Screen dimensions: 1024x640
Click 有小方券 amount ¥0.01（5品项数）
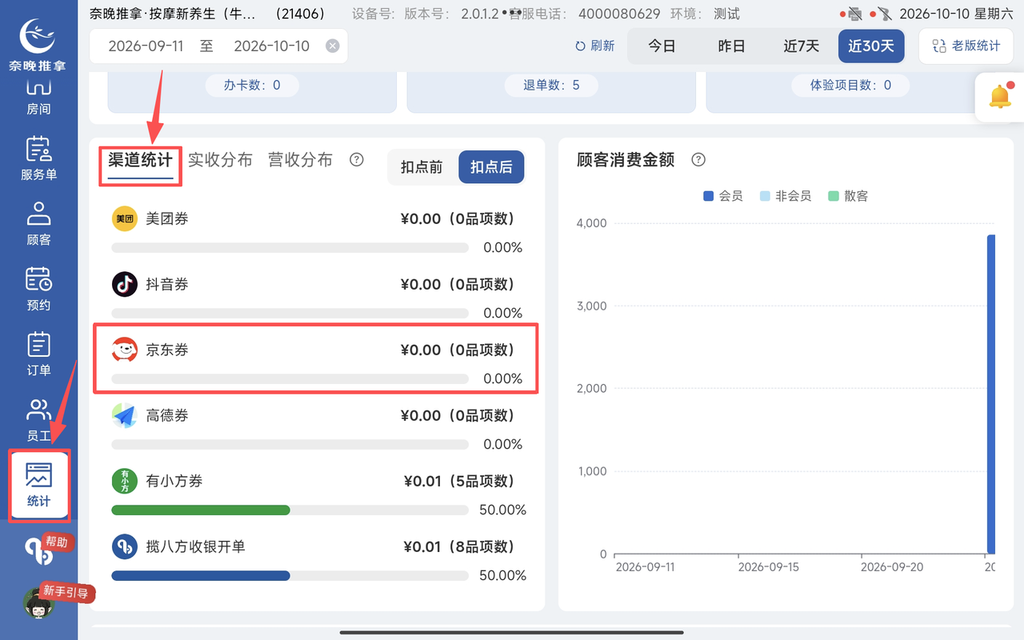click(460, 481)
